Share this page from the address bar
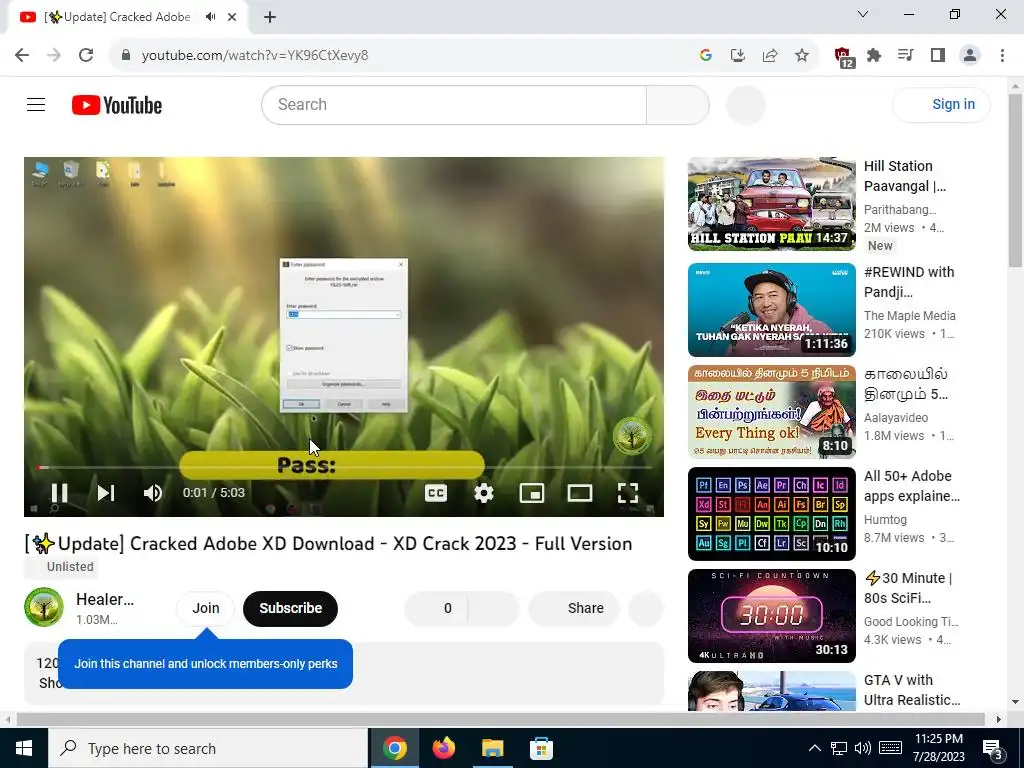1024x768 pixels. [769, 56]
